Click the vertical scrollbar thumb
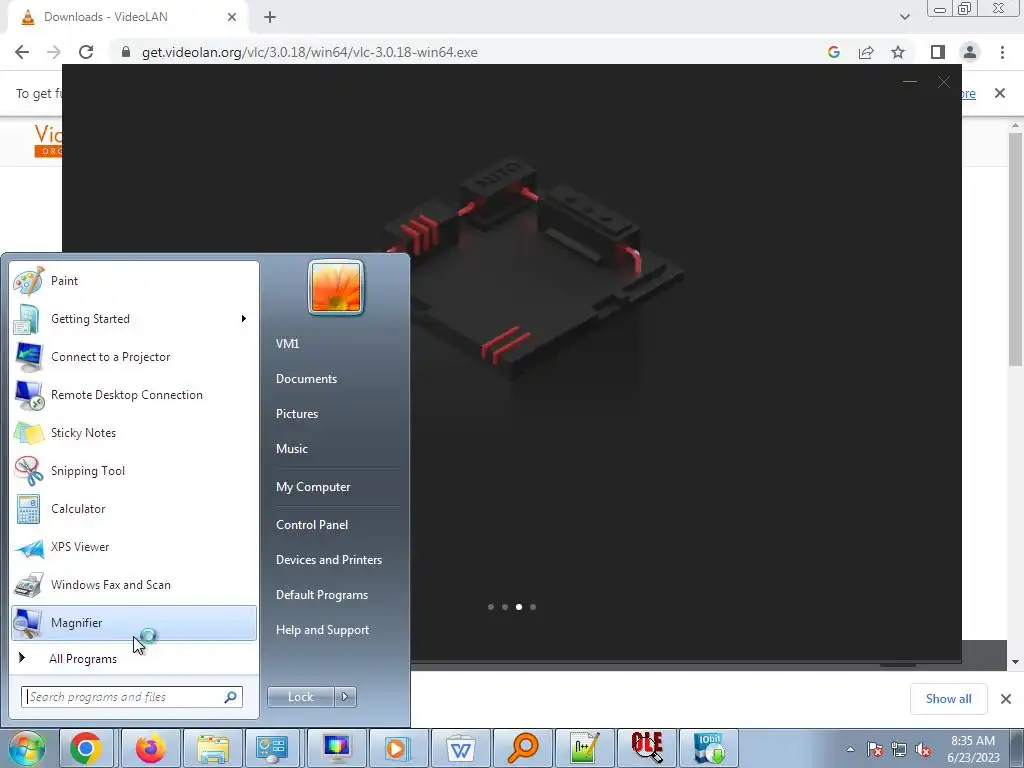 [x=1015, y=249]
